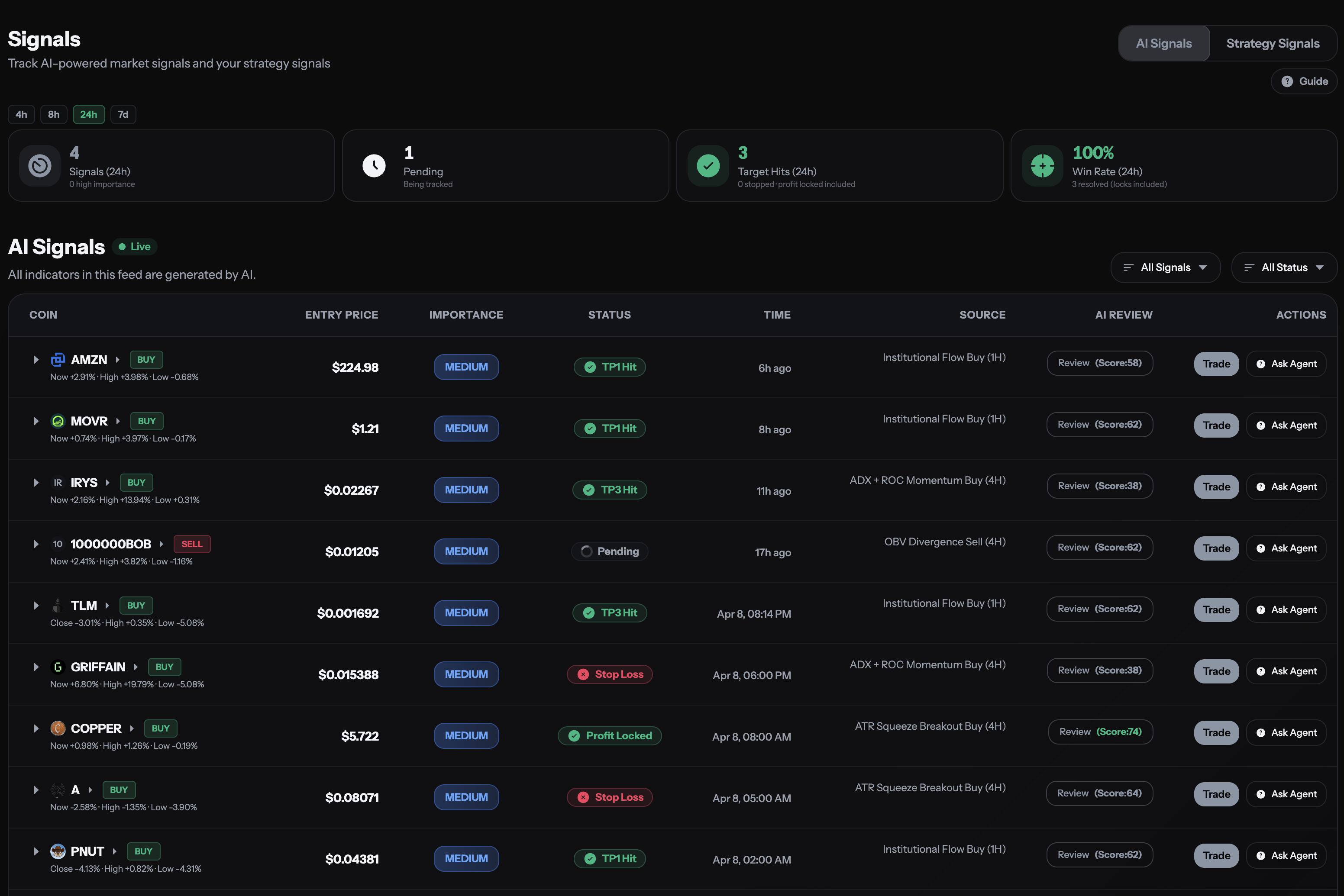Open the All Signals filter dropdown

point(1165,267)
